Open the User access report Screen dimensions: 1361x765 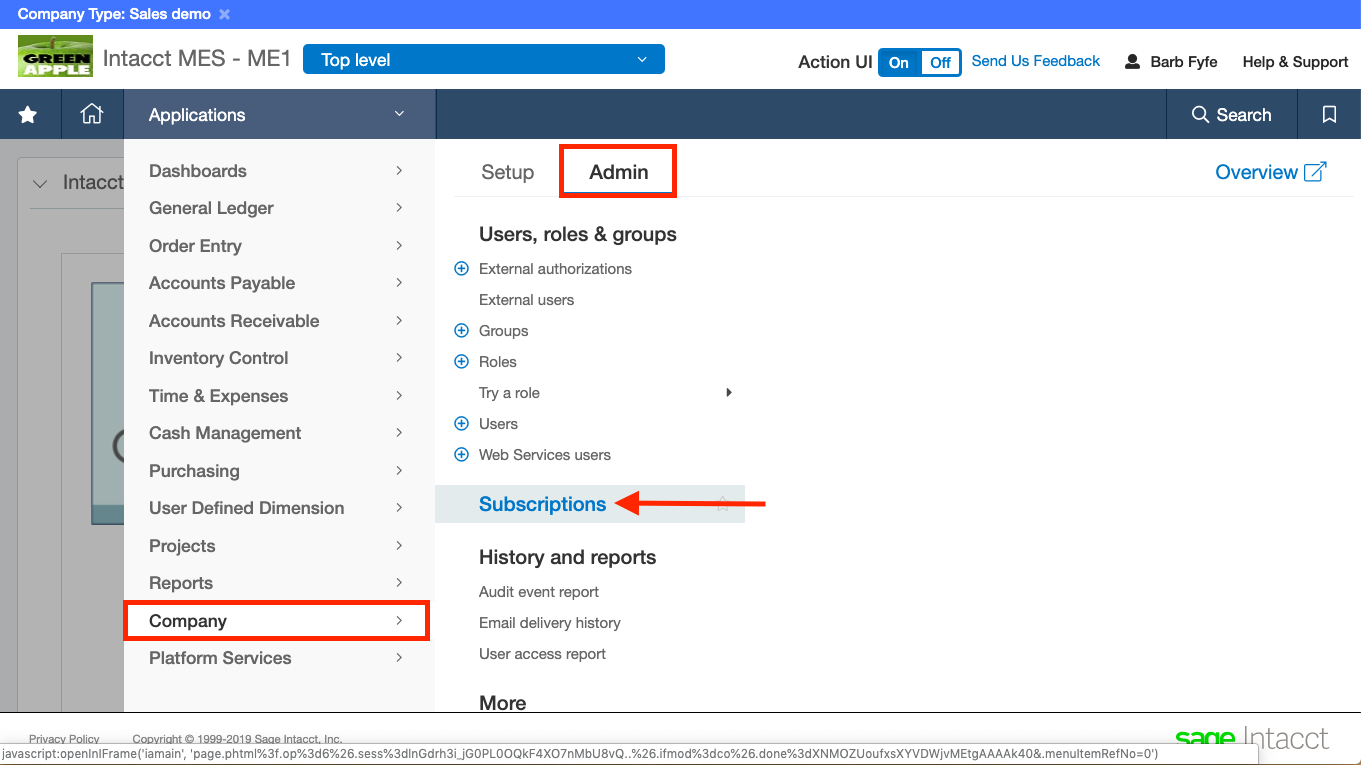click(x=543, y=654)
